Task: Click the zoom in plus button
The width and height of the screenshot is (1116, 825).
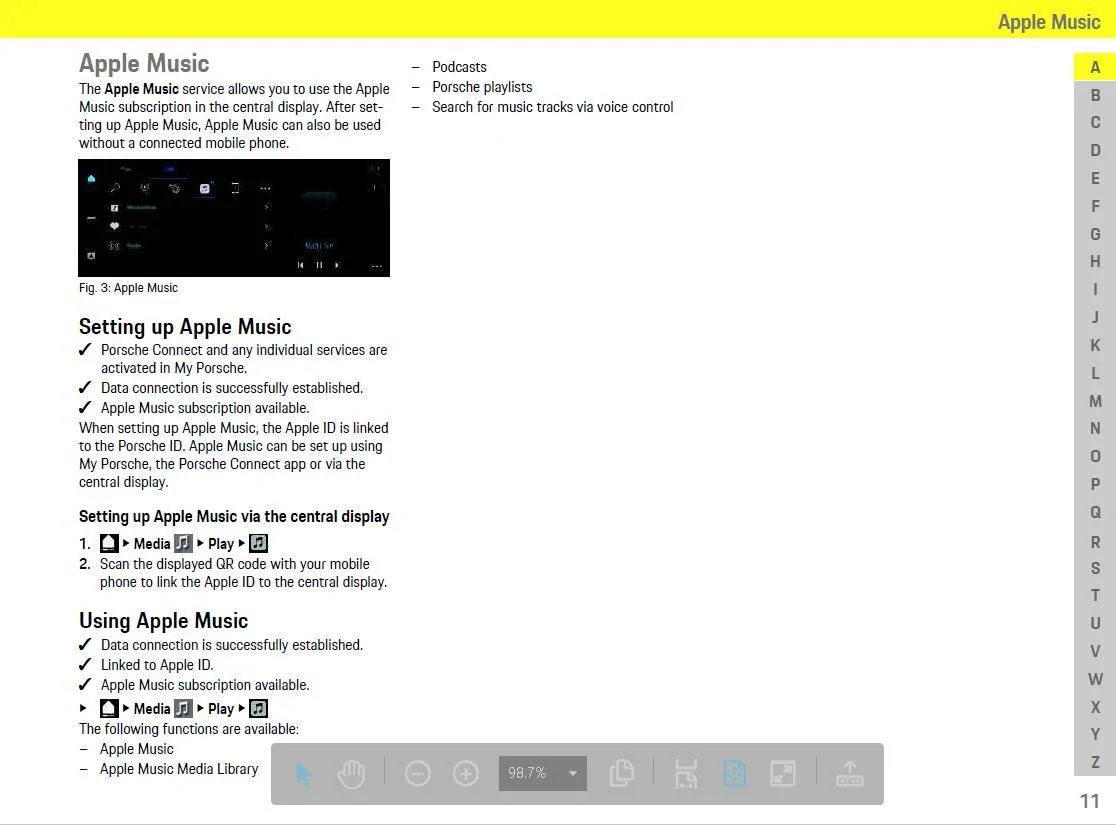Action: 465,774
